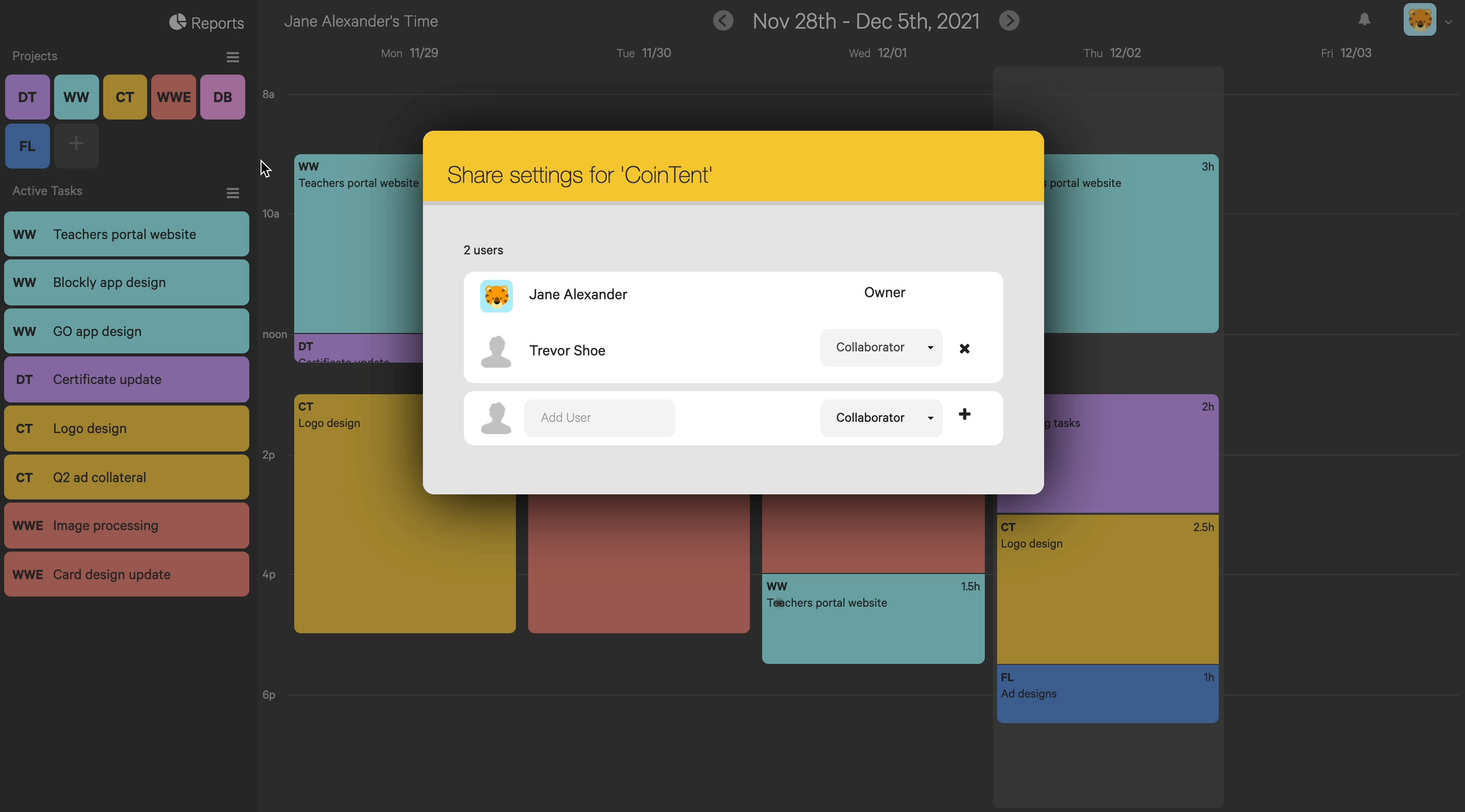Select the WW project tile

point(76,97)
